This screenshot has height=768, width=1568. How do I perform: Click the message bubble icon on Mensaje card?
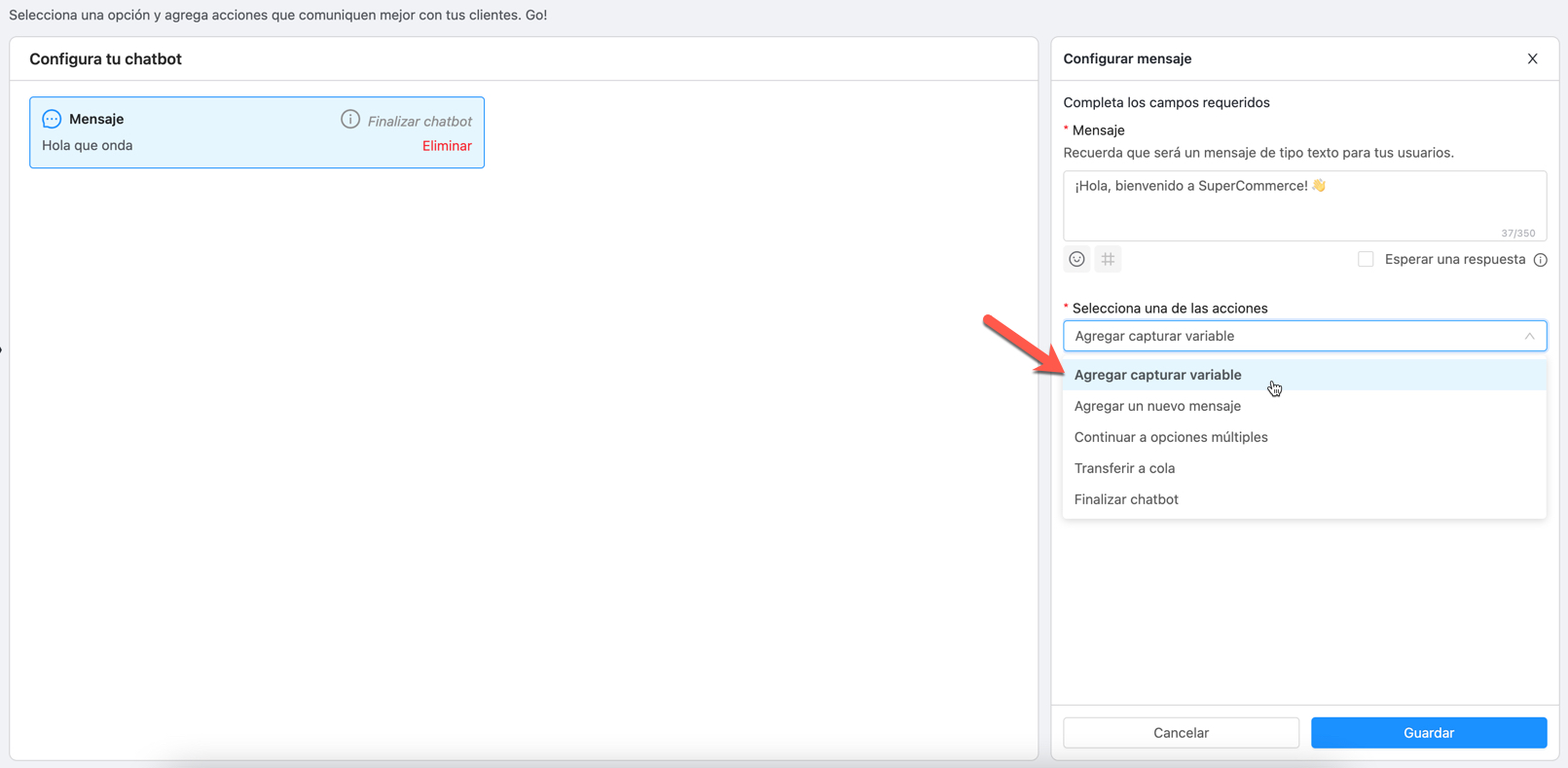tap(52, 119)
